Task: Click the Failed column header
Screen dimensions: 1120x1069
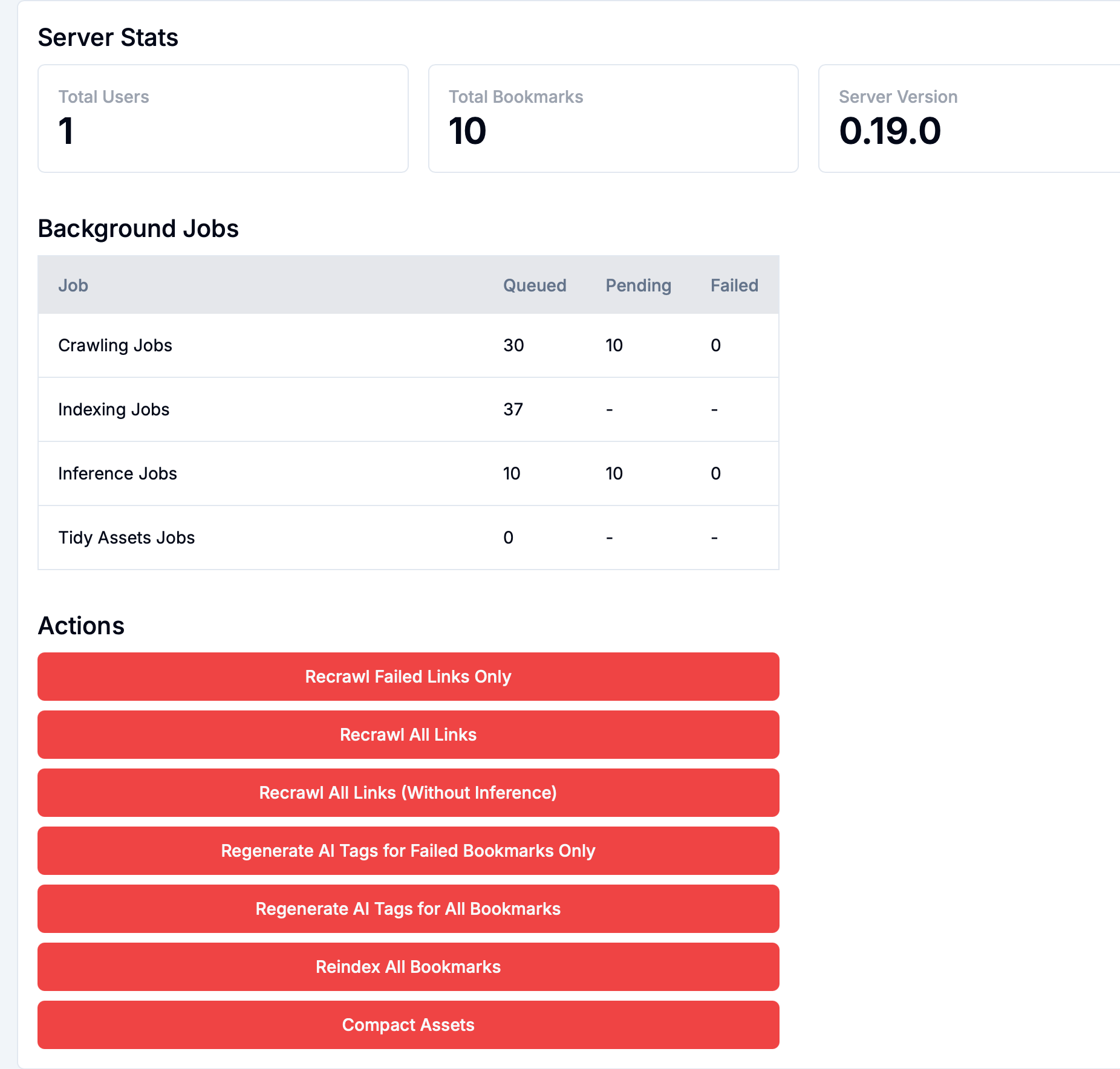Action: (x=734, y=285)
